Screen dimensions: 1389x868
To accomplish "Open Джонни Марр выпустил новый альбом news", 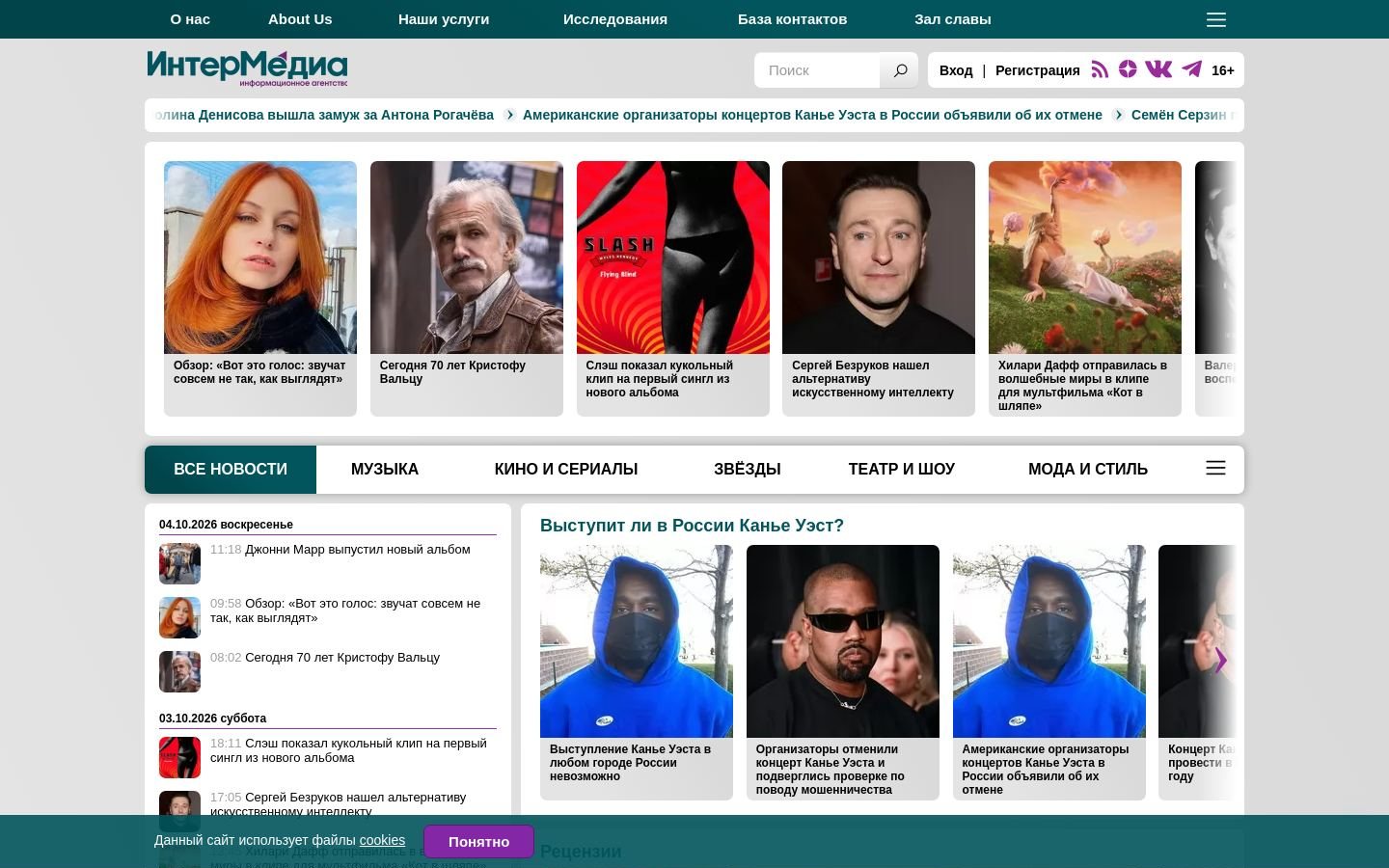I will (358, 550).
